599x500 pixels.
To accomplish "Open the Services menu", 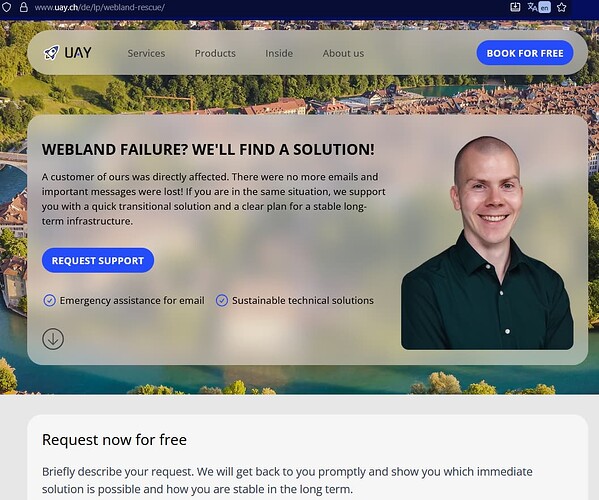I will [146, 53].
